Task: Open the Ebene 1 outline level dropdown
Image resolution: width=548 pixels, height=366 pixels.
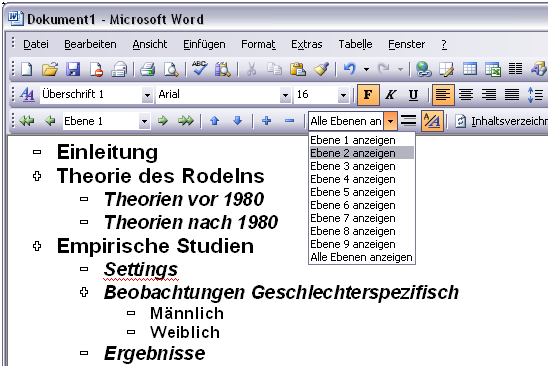Action: (144, 121)
